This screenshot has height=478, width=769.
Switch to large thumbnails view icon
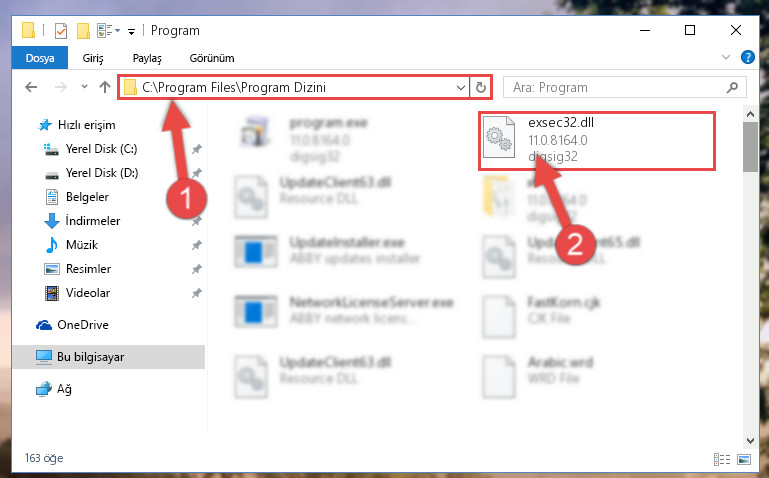[743, 459]
